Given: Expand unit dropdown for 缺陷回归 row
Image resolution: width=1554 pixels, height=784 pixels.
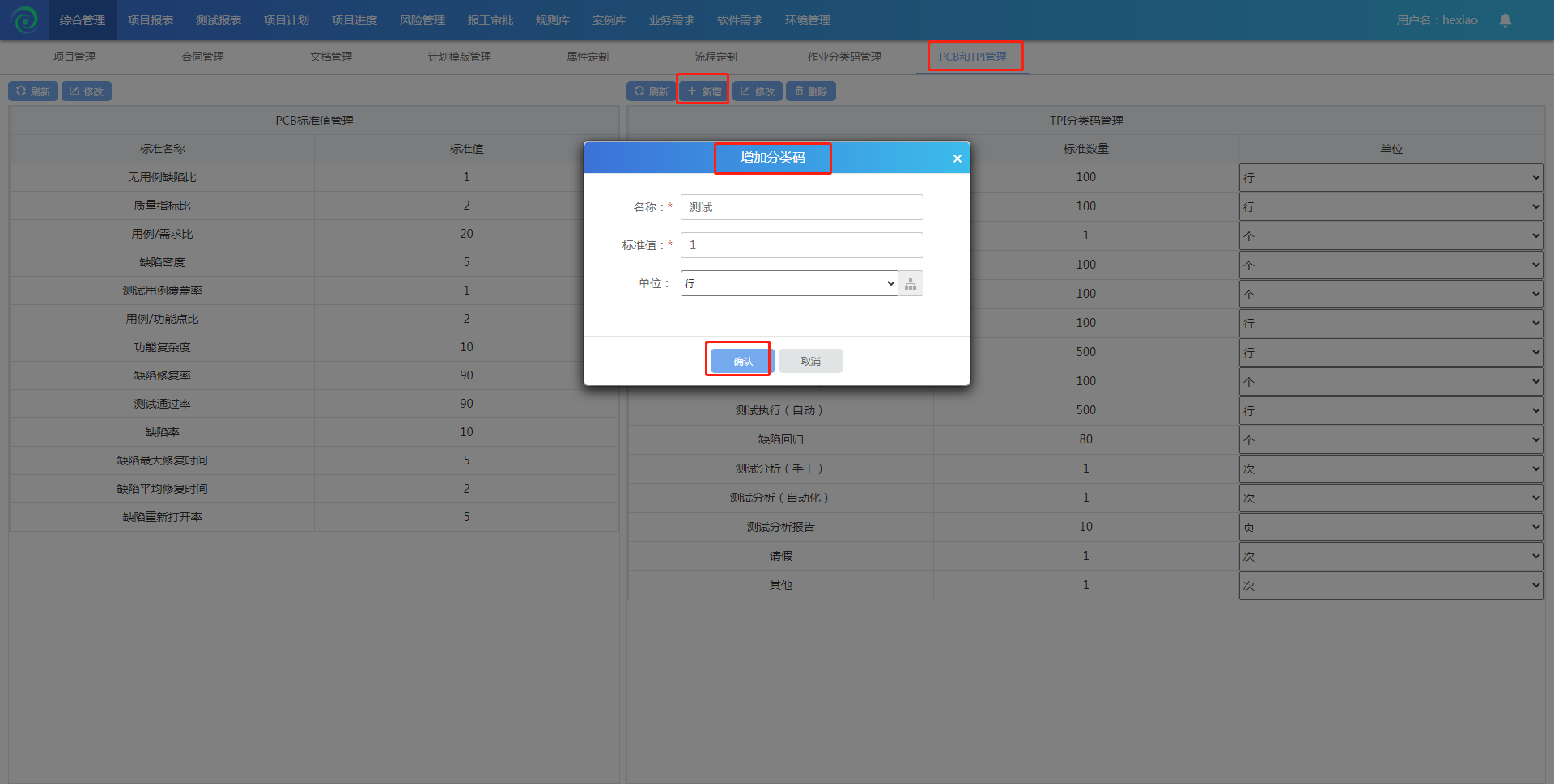Looking at the screenshot, I should pos(1391,439).
